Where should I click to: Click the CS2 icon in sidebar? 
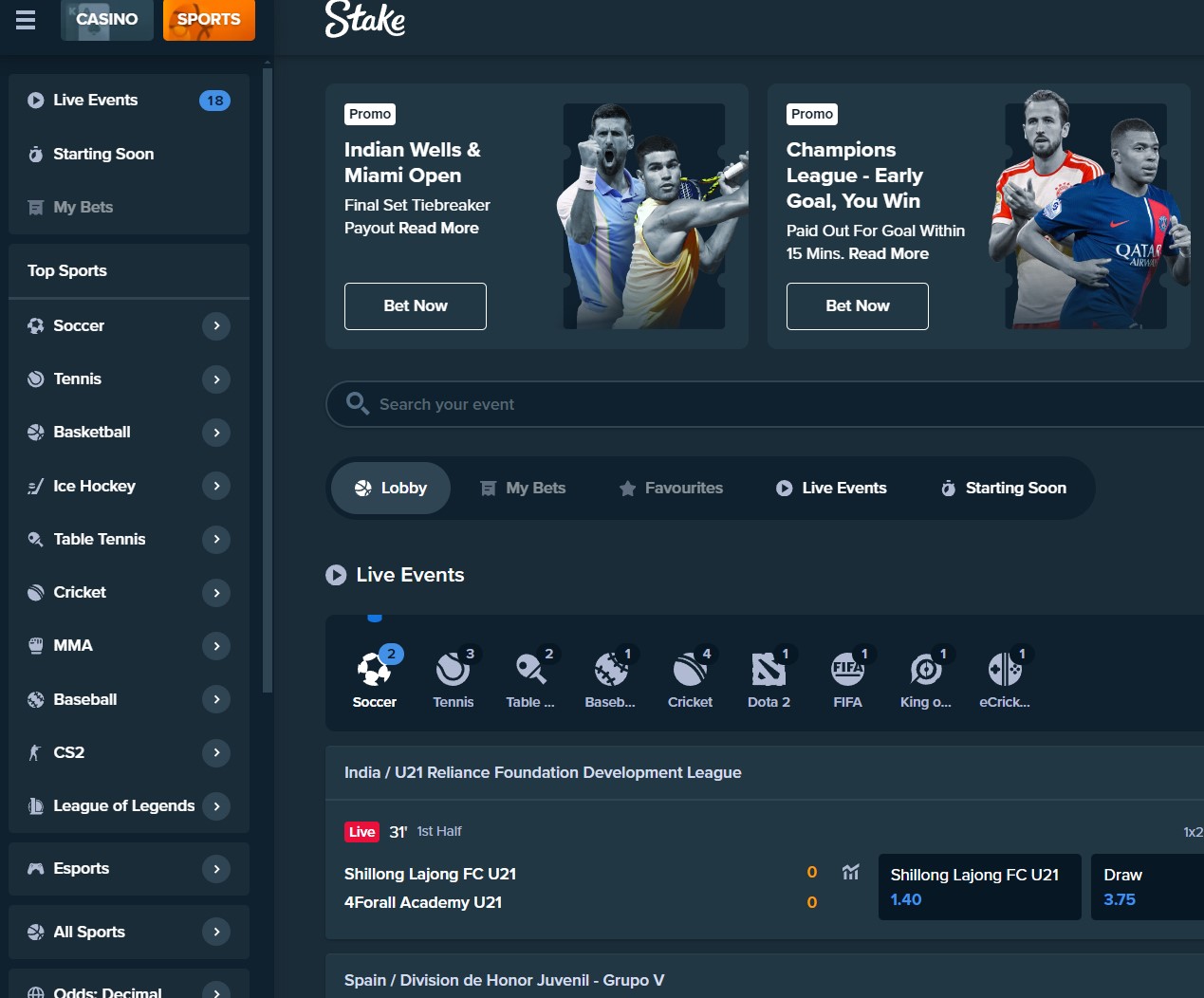(36, 752)
